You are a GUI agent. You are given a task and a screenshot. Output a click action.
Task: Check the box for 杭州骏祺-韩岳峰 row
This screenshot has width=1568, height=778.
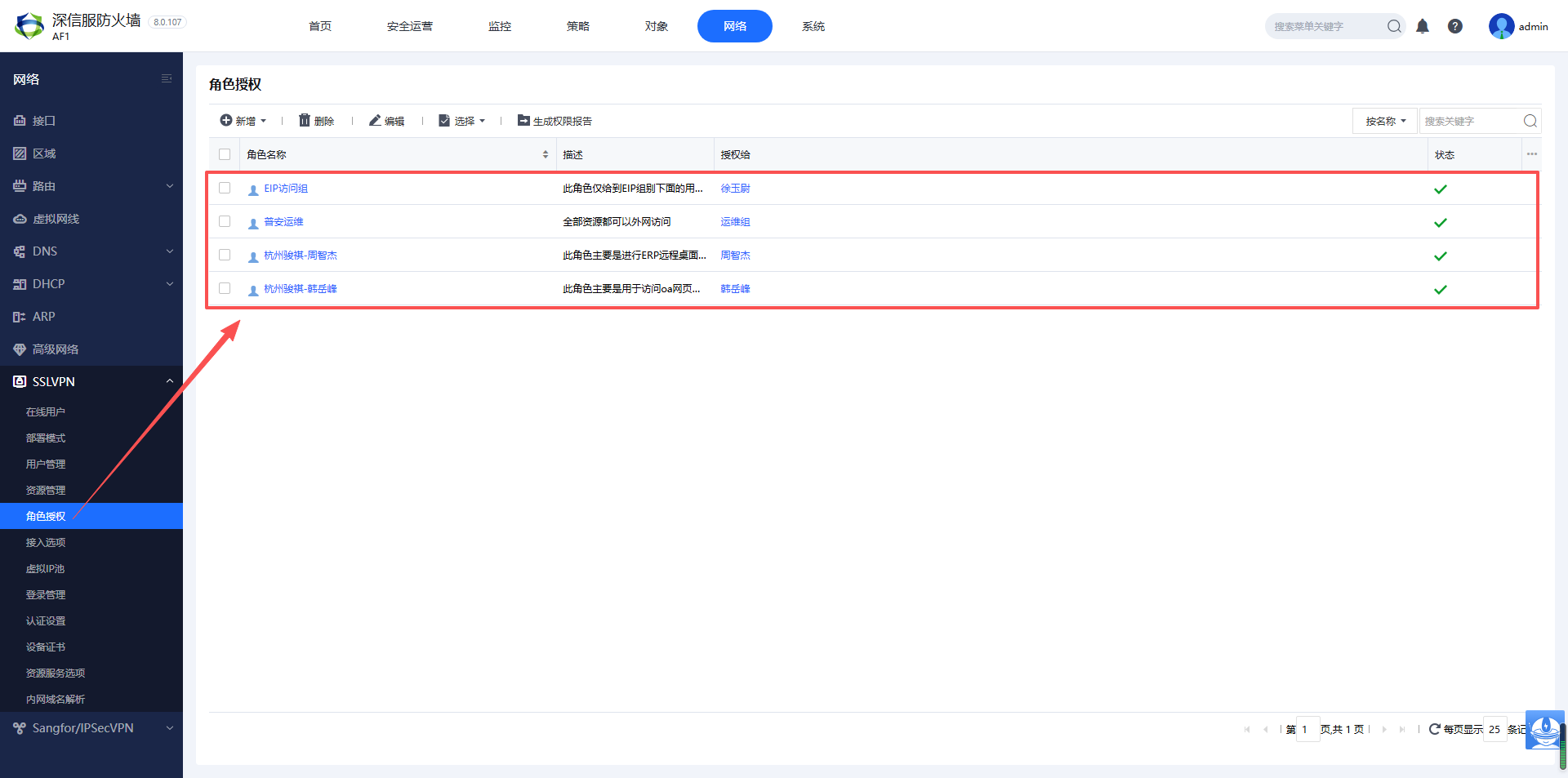pos(225,288)
